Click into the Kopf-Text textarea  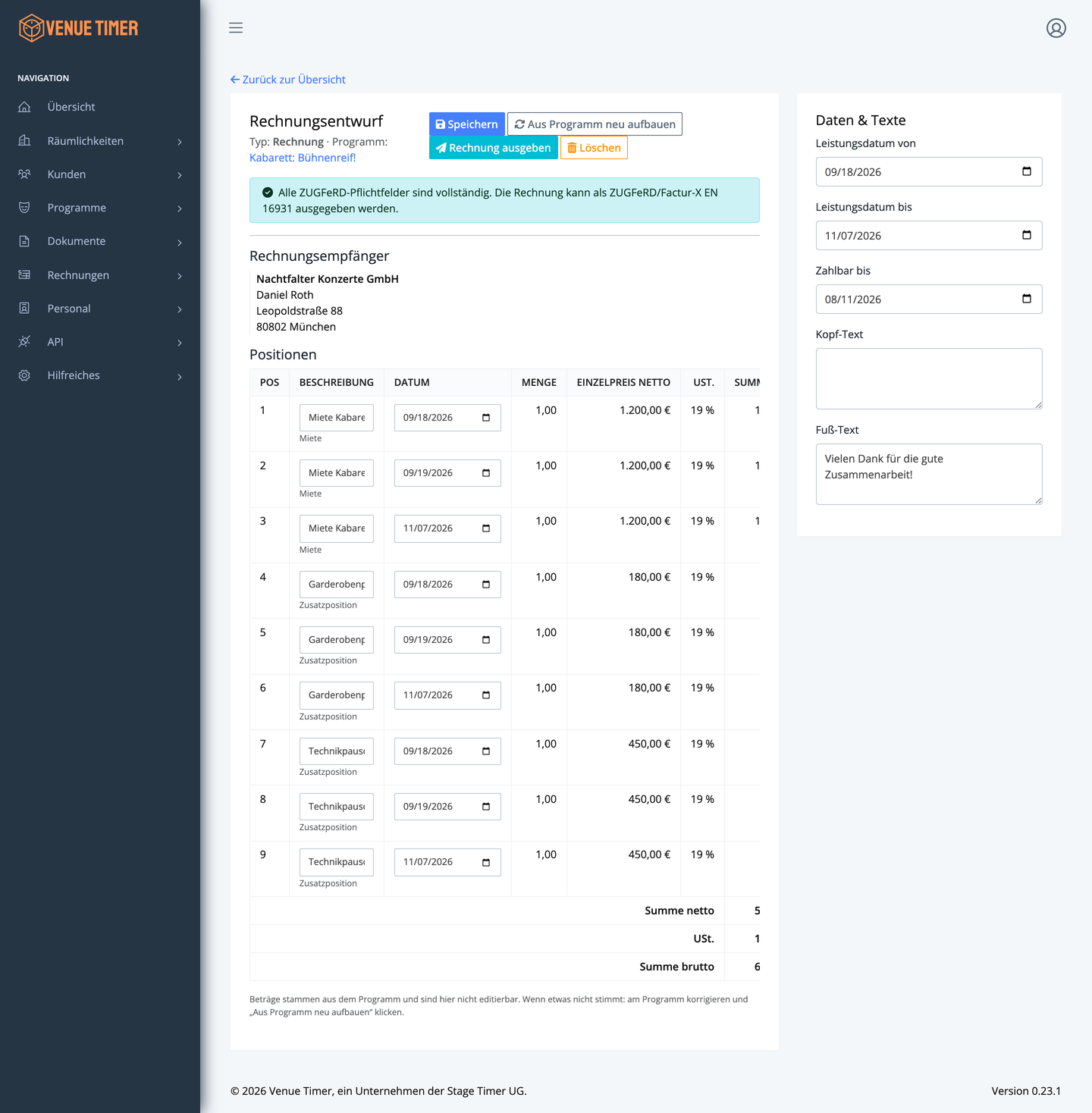click(x=929, y=378)
